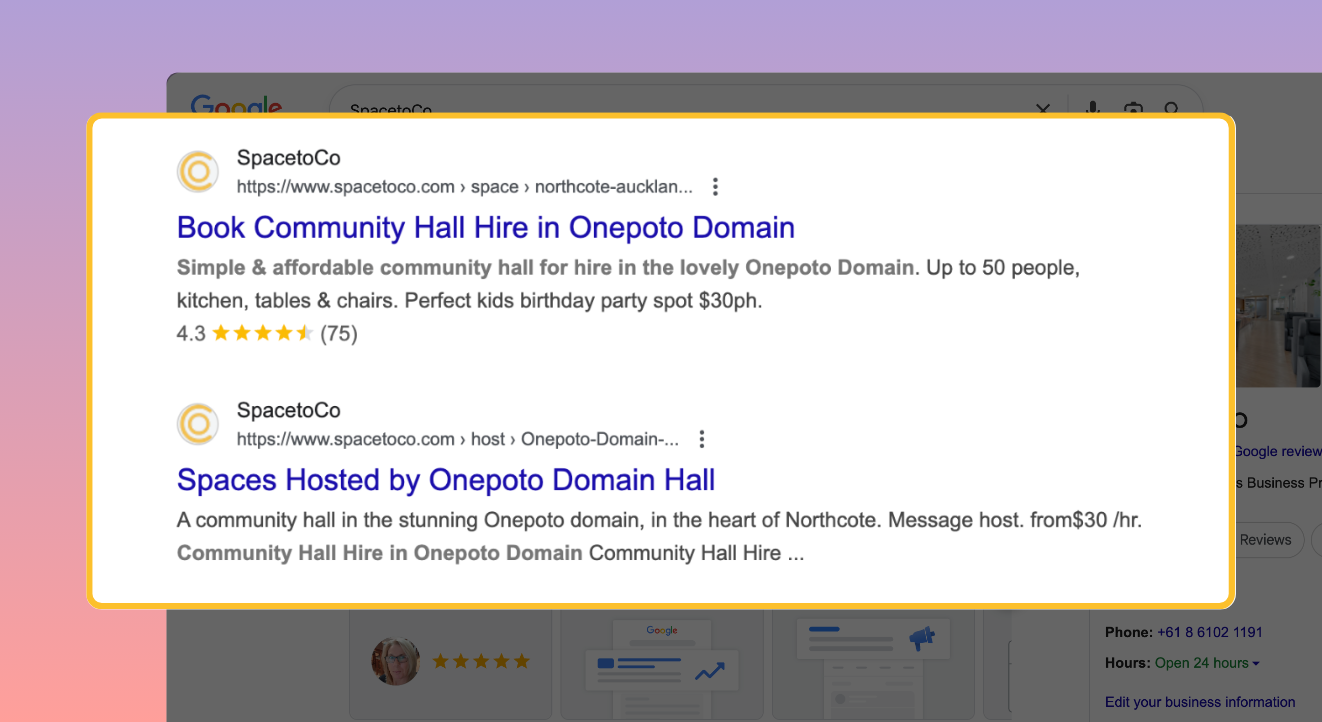Click the second result URL spacetoco.com › host
1322x722 pixels.
click(x=458, y=439)
